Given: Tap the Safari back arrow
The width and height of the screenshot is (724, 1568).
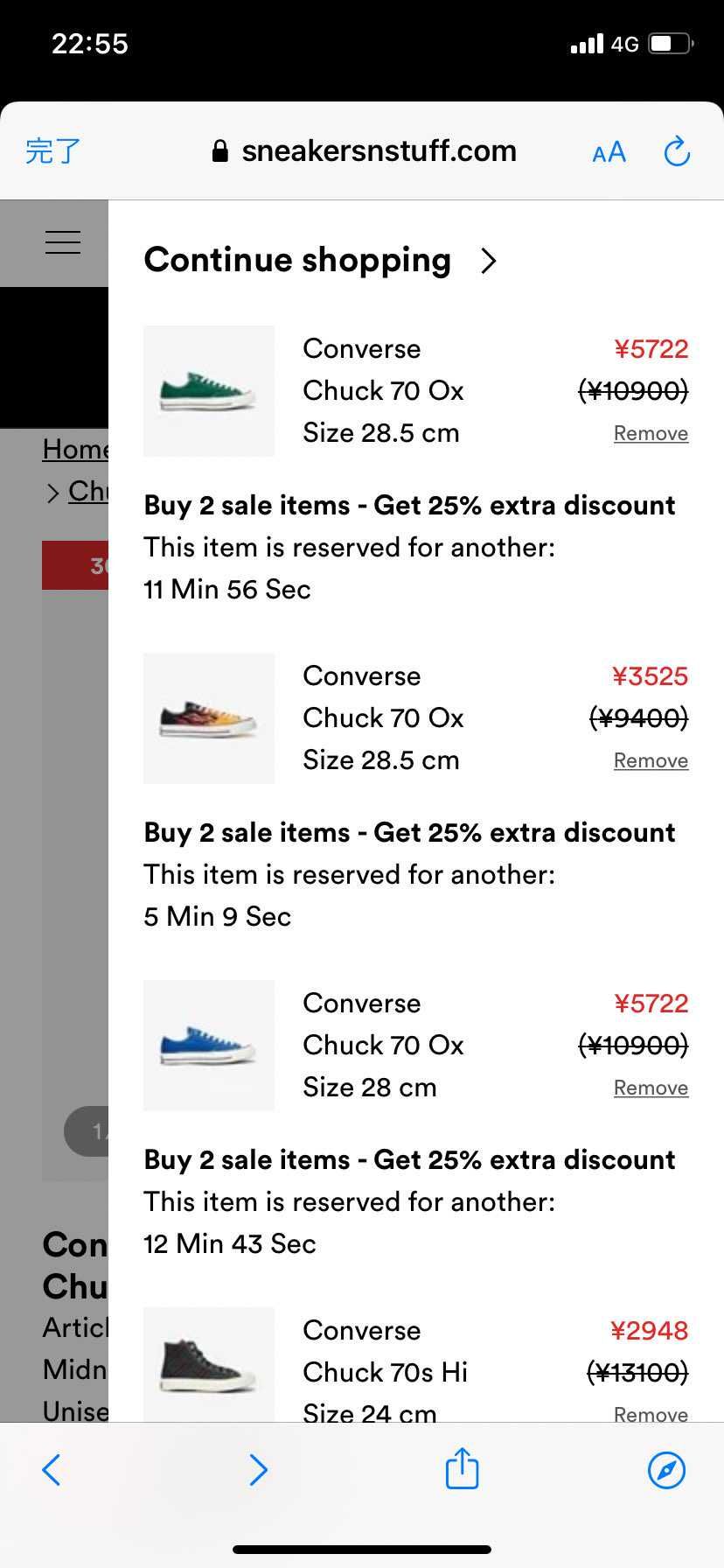Looking at the screenshot, I should coord(52,1470).
